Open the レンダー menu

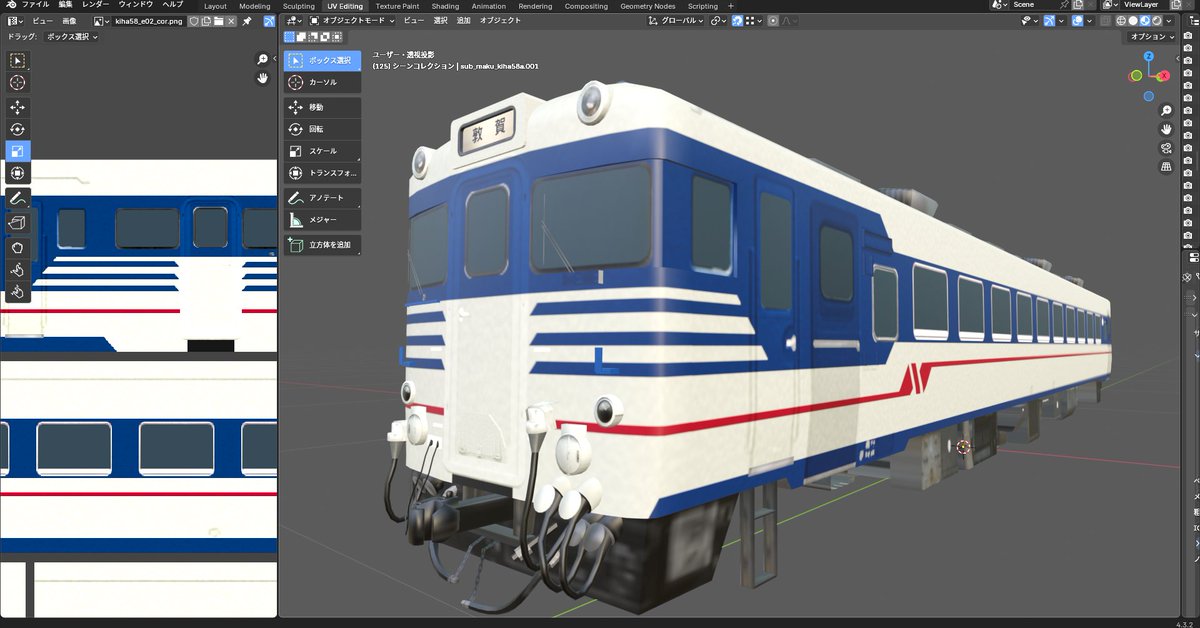(x=96, y=5)
